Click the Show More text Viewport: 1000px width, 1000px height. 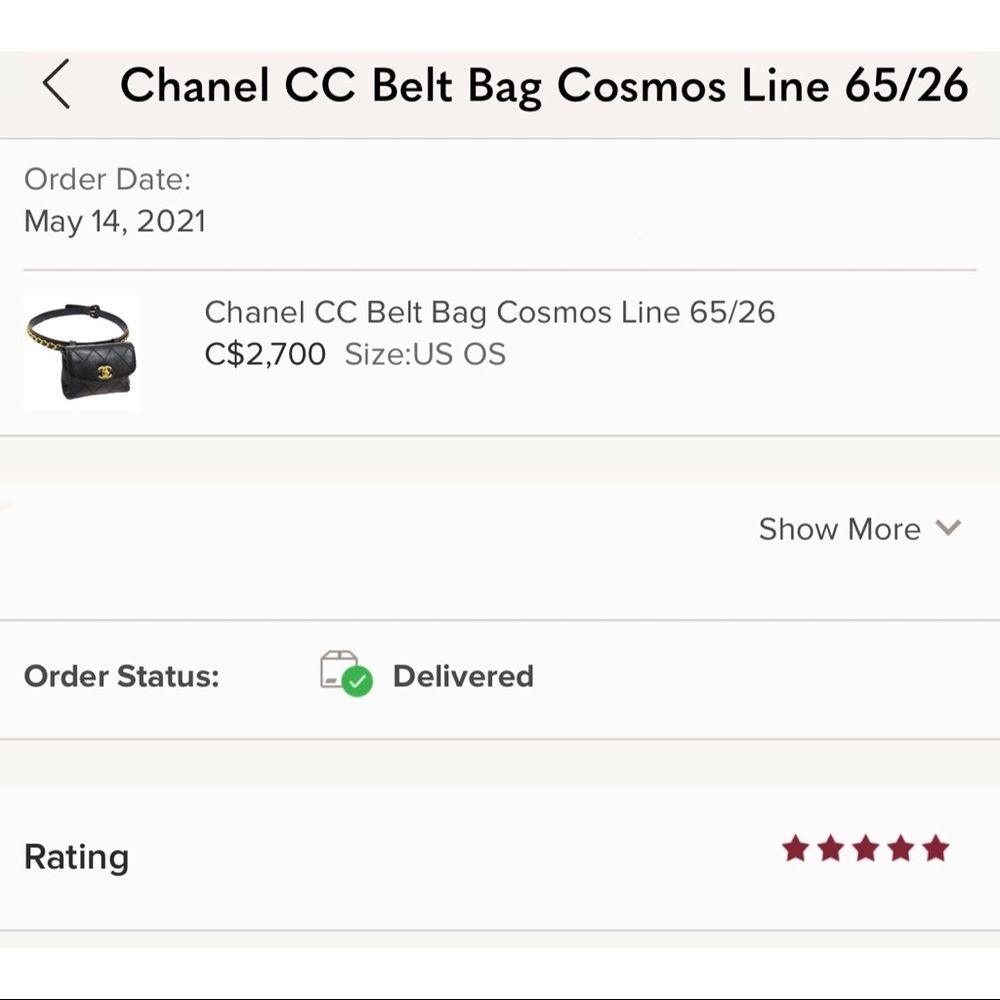coord(839,529)
